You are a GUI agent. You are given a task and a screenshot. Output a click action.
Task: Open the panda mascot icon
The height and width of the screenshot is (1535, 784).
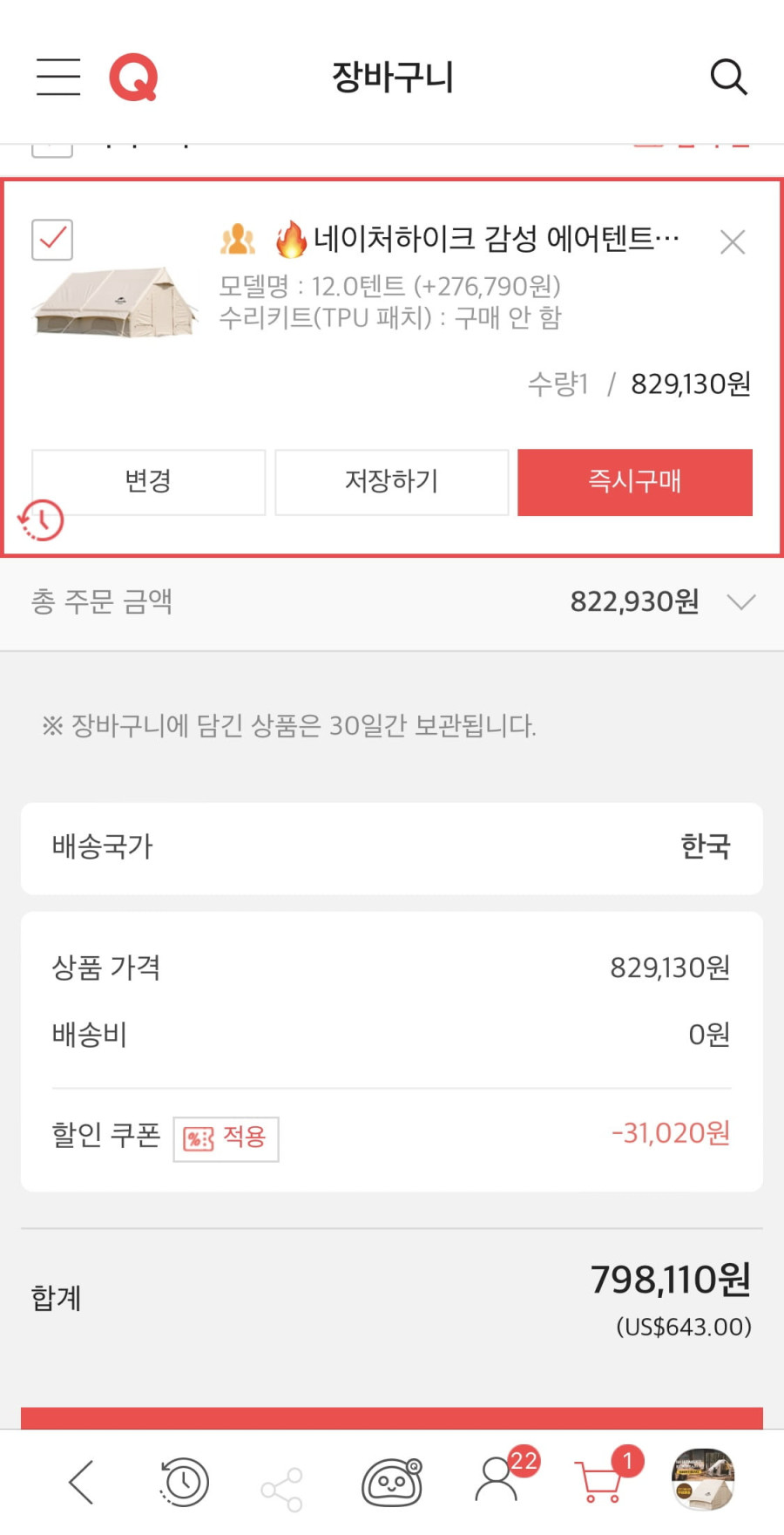pos(392,1481)
